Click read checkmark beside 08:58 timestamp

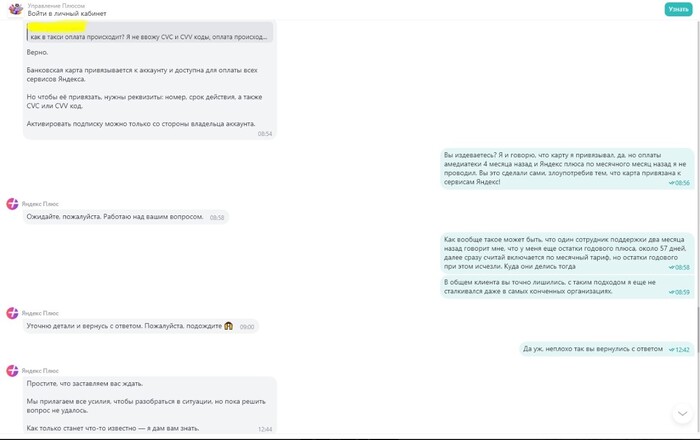671,268
